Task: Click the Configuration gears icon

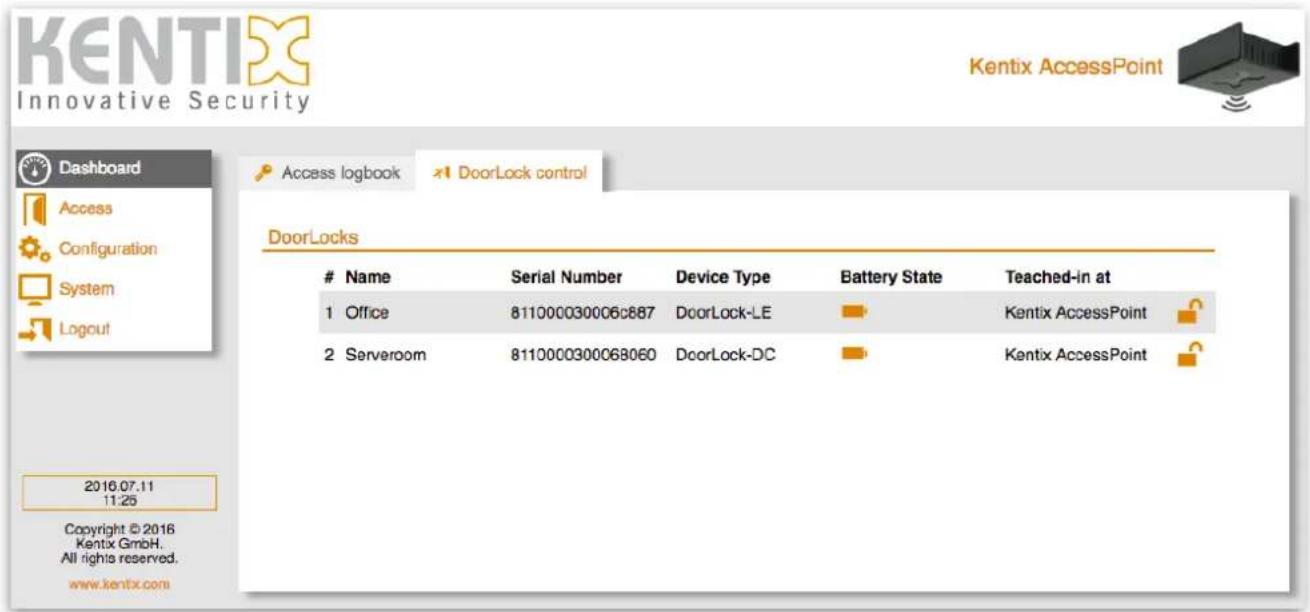Action: [34, 249]
